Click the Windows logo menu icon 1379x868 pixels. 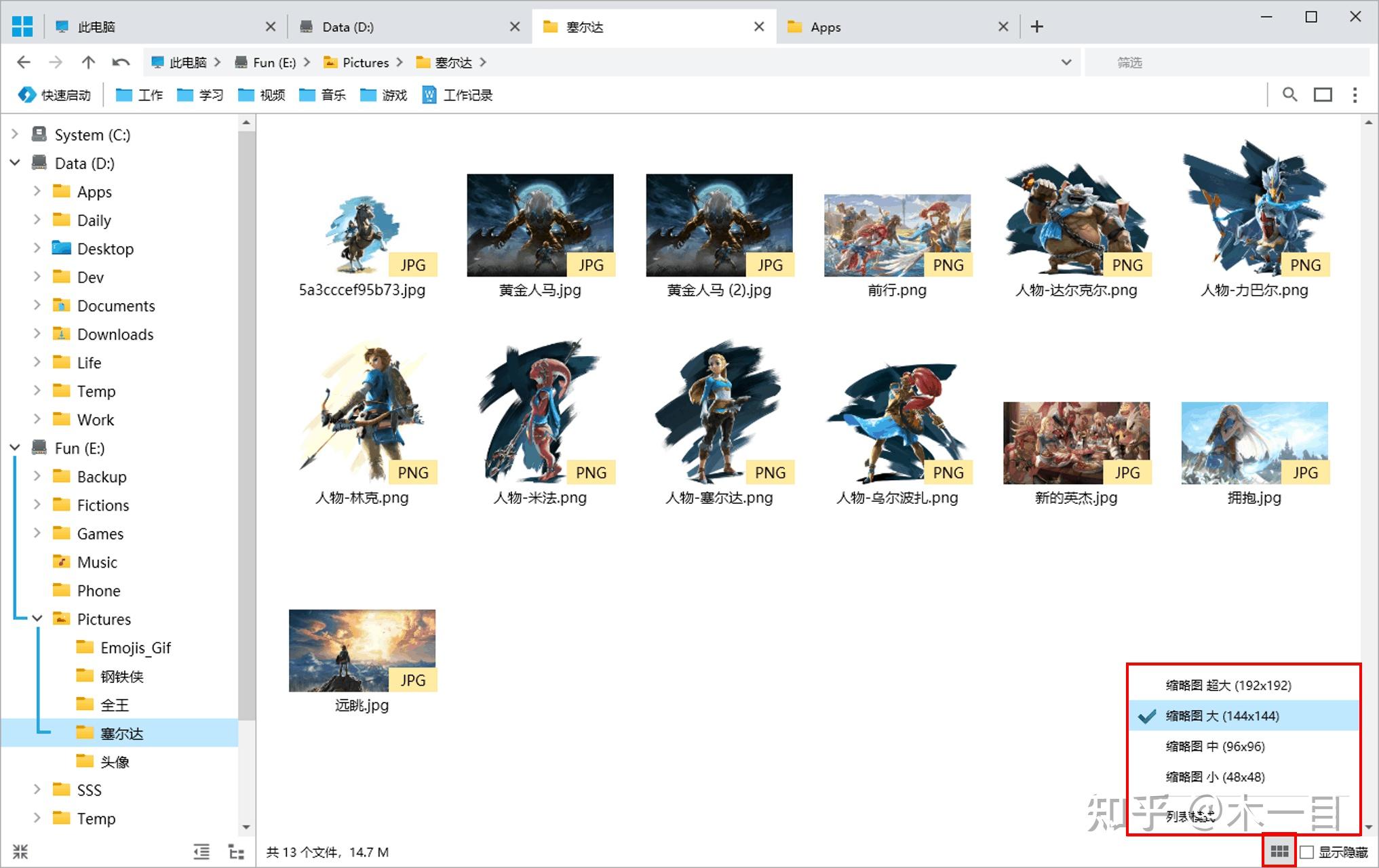pyautogui.click(x=22, y=26)
